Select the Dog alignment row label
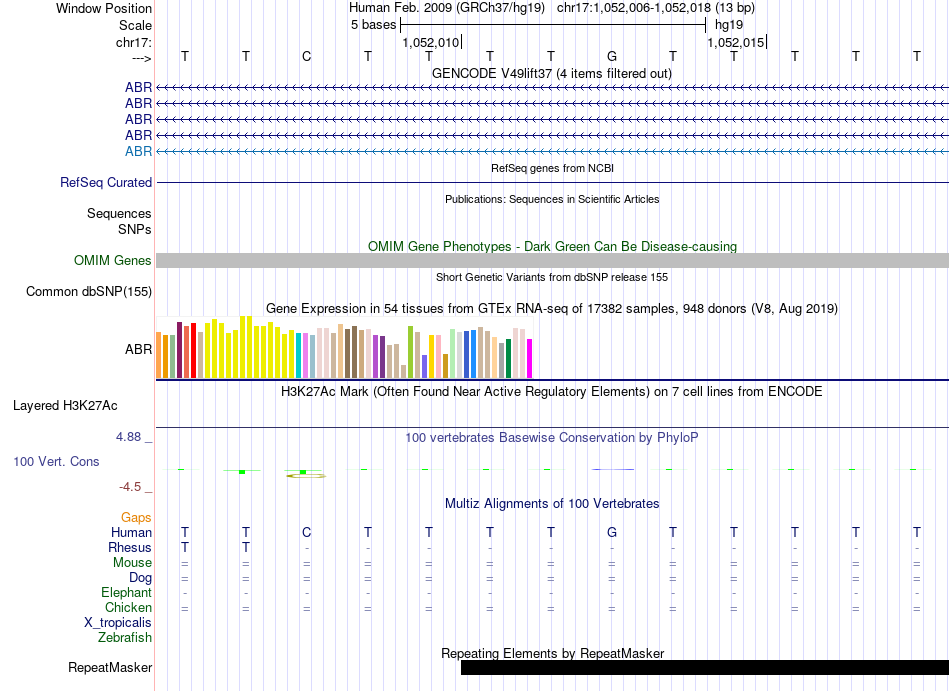The image size is (950, 691). point(141,578)
